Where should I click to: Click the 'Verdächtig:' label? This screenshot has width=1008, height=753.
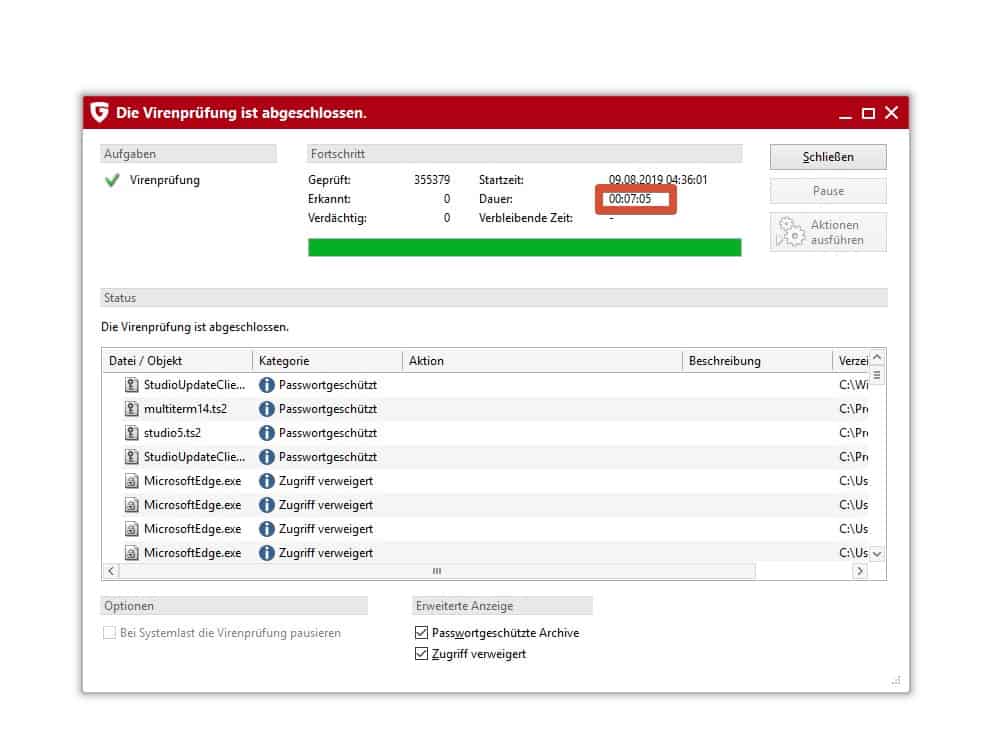point(338,218)
